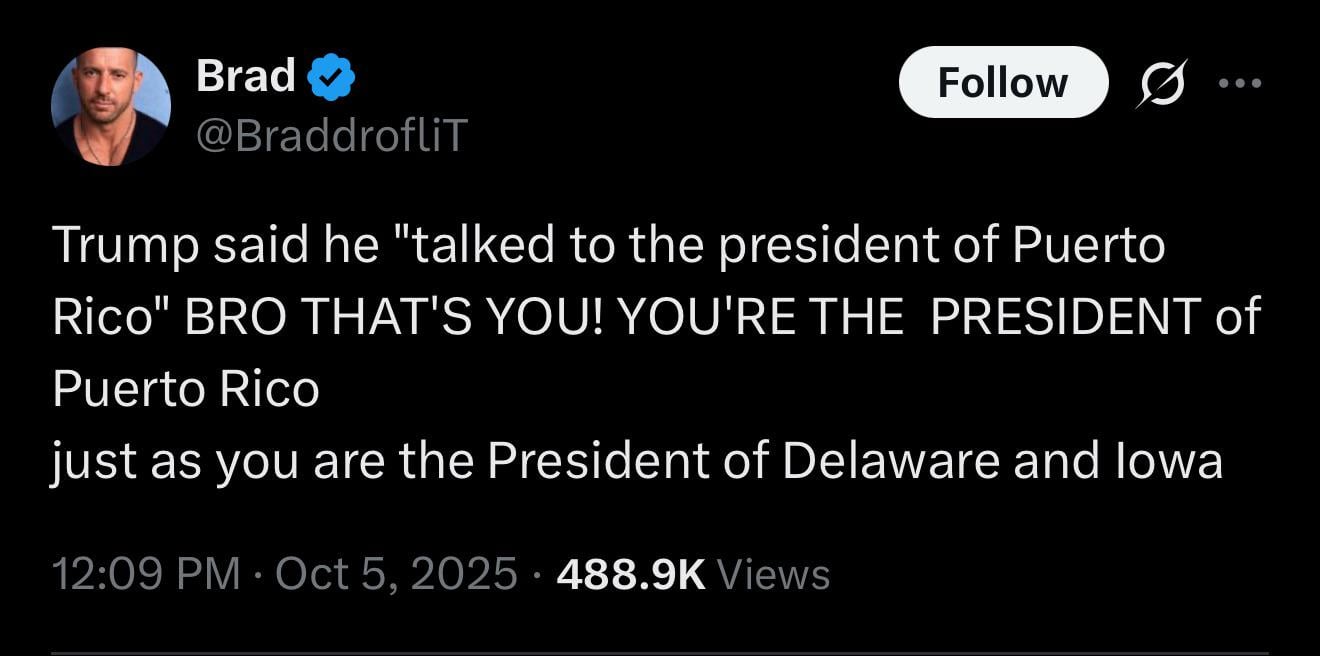The image size is (1320, 656).
Task: Open the 488.9K view count
Action: [632, 574]
